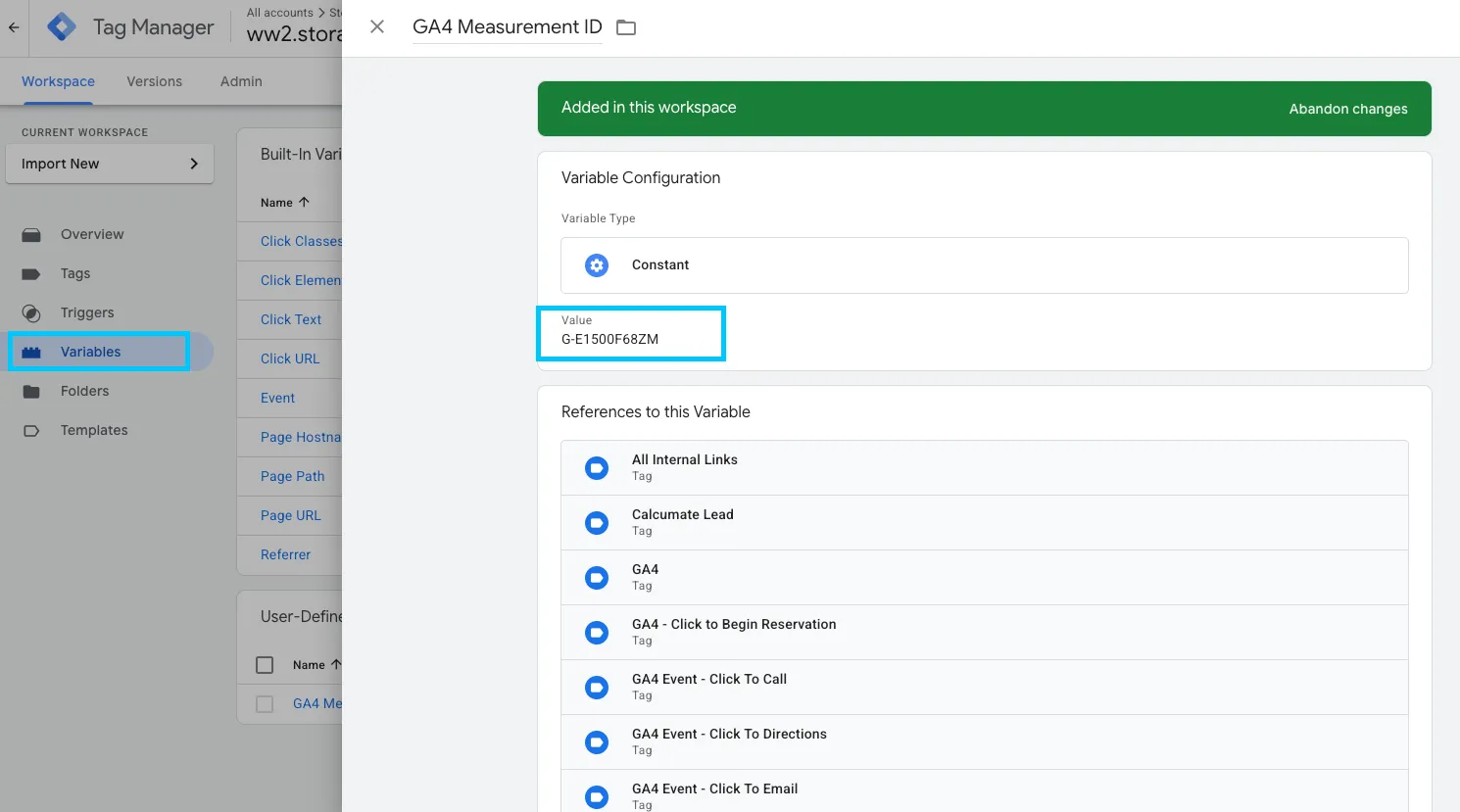Open the Page URL variable link
The height and width of the screenshot is (812, 1460).
click(x=290, y=515)
